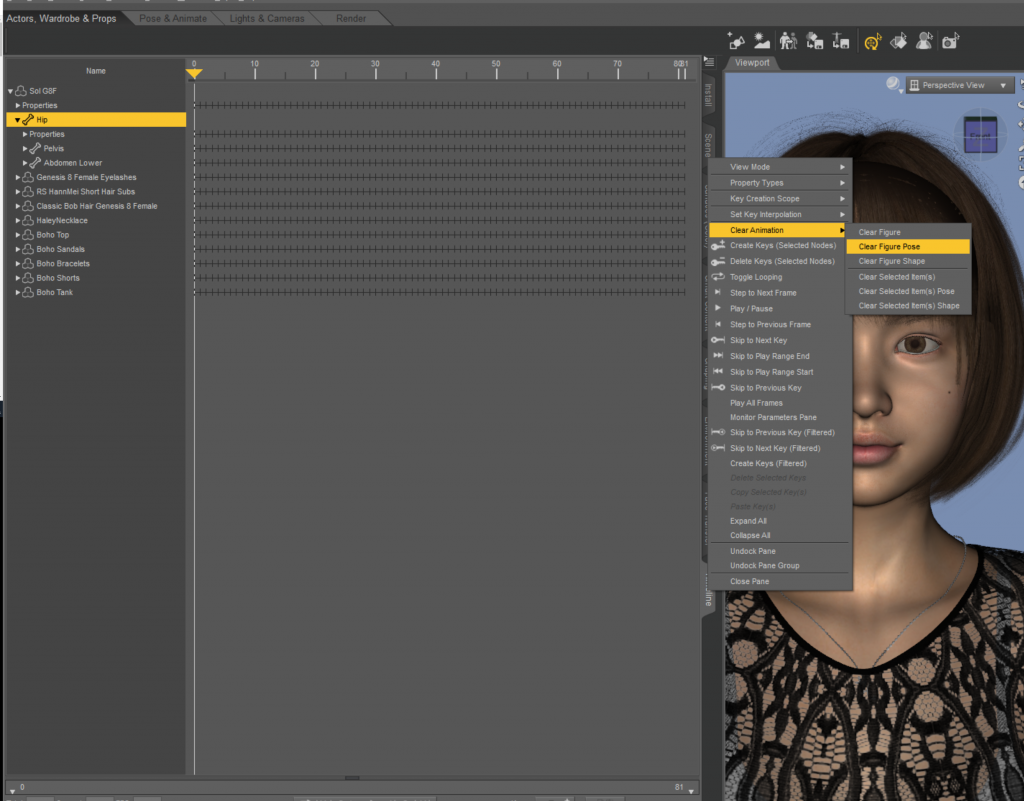Viewport: 1024px width, 801px height.
Task: Choose Clear Figure Pose from submenu
Action: (889, 247)
